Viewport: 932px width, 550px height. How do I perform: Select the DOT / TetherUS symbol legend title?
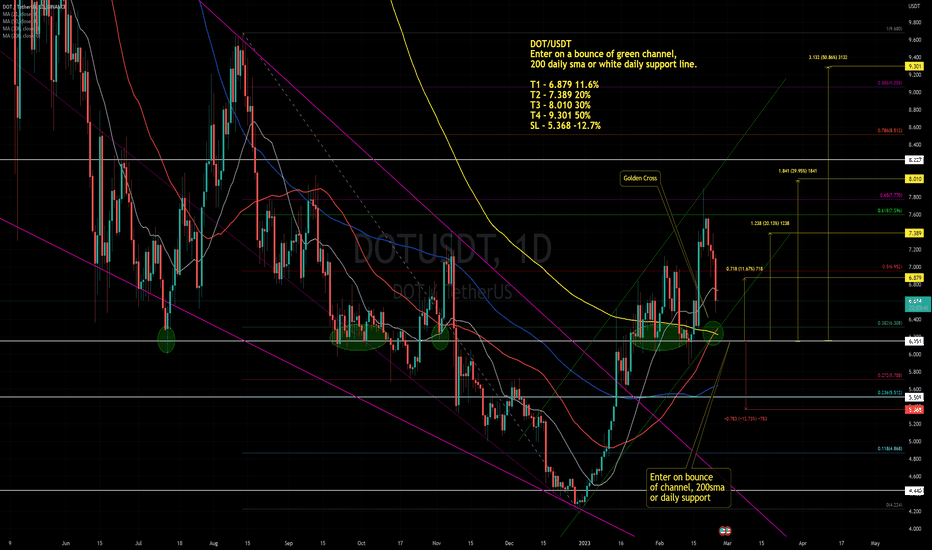click(34, 7)
